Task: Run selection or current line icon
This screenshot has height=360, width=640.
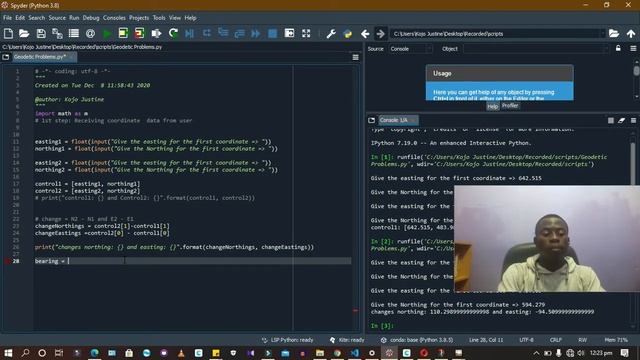Action: pyautogui.click(x=156, y=33)
